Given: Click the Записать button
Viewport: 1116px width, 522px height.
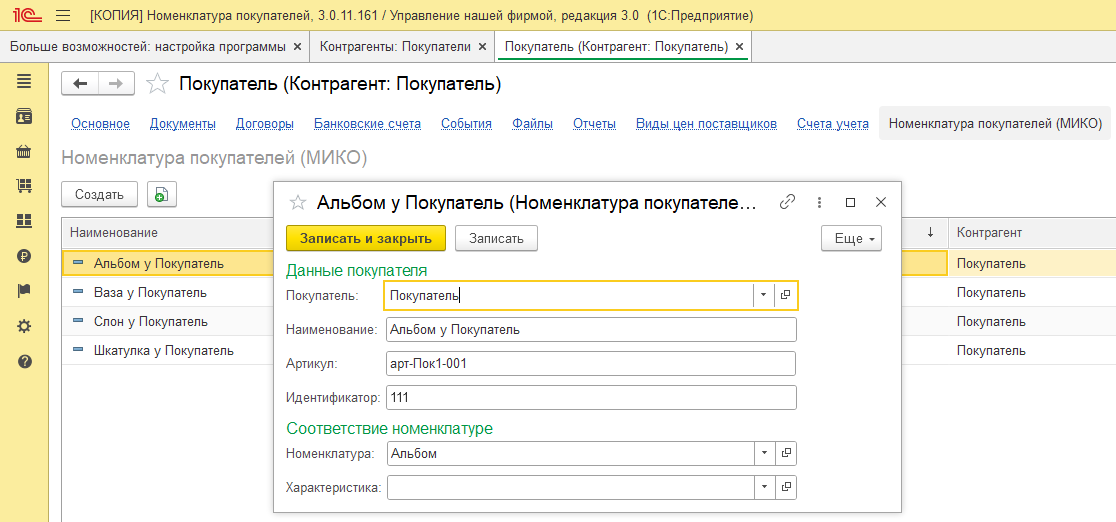Looking at the screenshot, I should click(x=496, y=239).
